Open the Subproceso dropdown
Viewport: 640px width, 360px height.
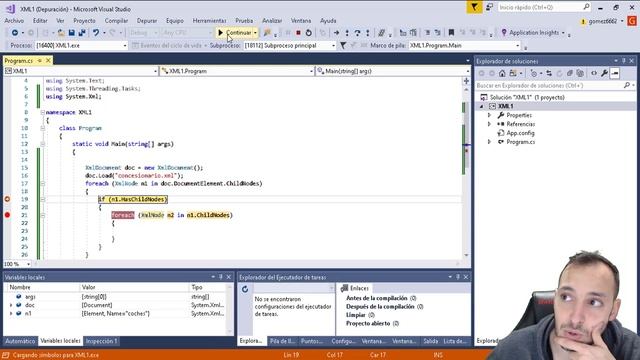(333, 46)
